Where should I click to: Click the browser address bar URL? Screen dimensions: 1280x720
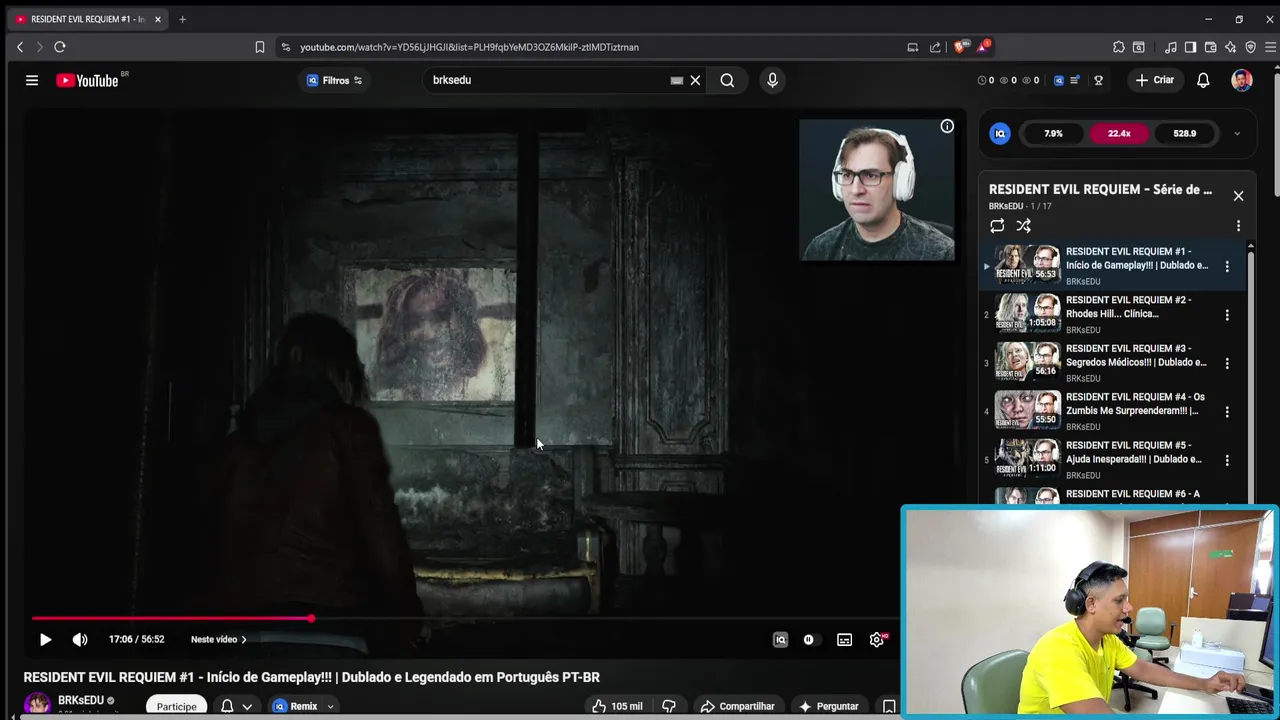[469, 47]
